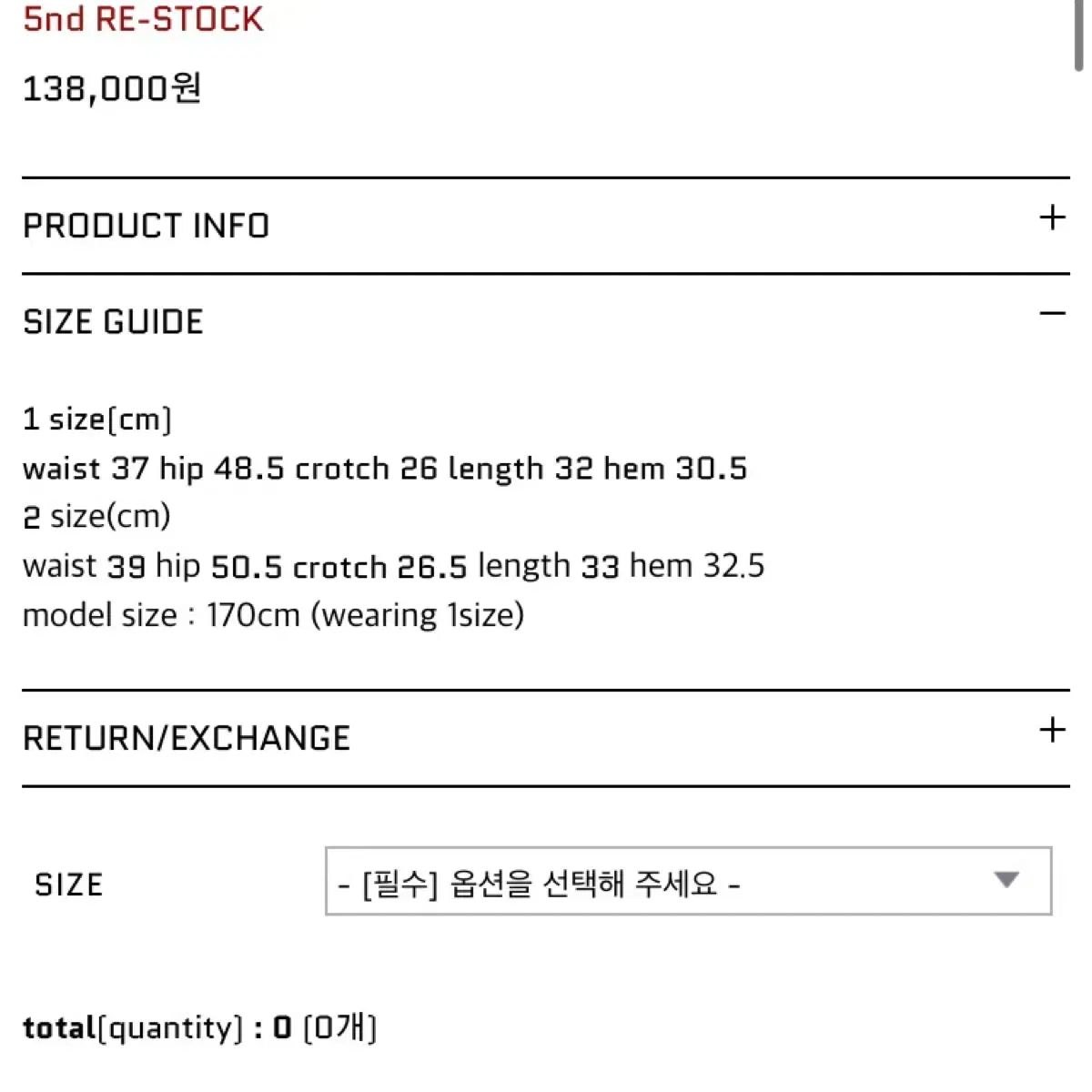
Task: Click the SIZE dropdown arrow triangle
Action: point(1006,880)
